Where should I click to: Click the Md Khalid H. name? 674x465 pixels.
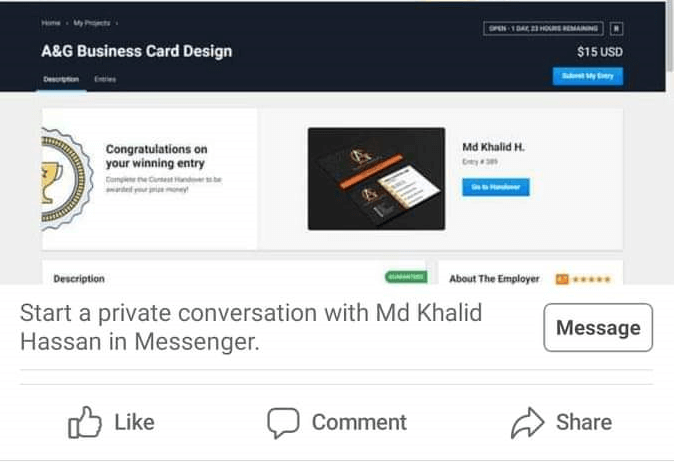pos(495,147)
